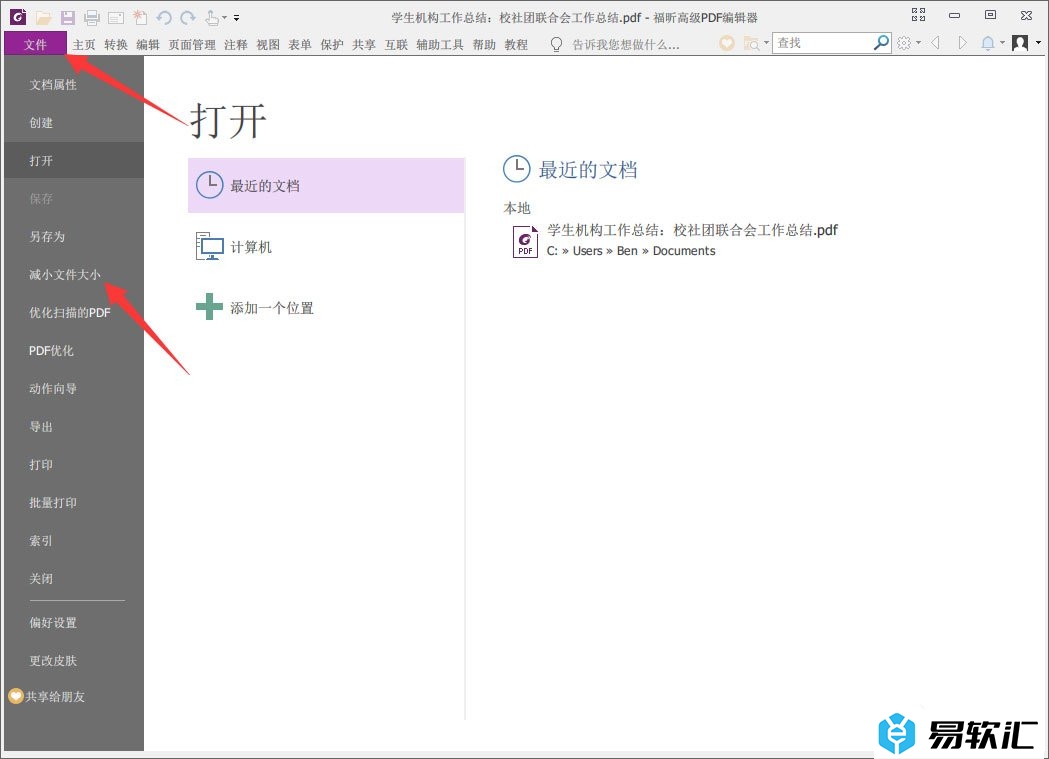Open the 文件 tab
This screenshot has height=759, width=1049.
coord(35,44)
